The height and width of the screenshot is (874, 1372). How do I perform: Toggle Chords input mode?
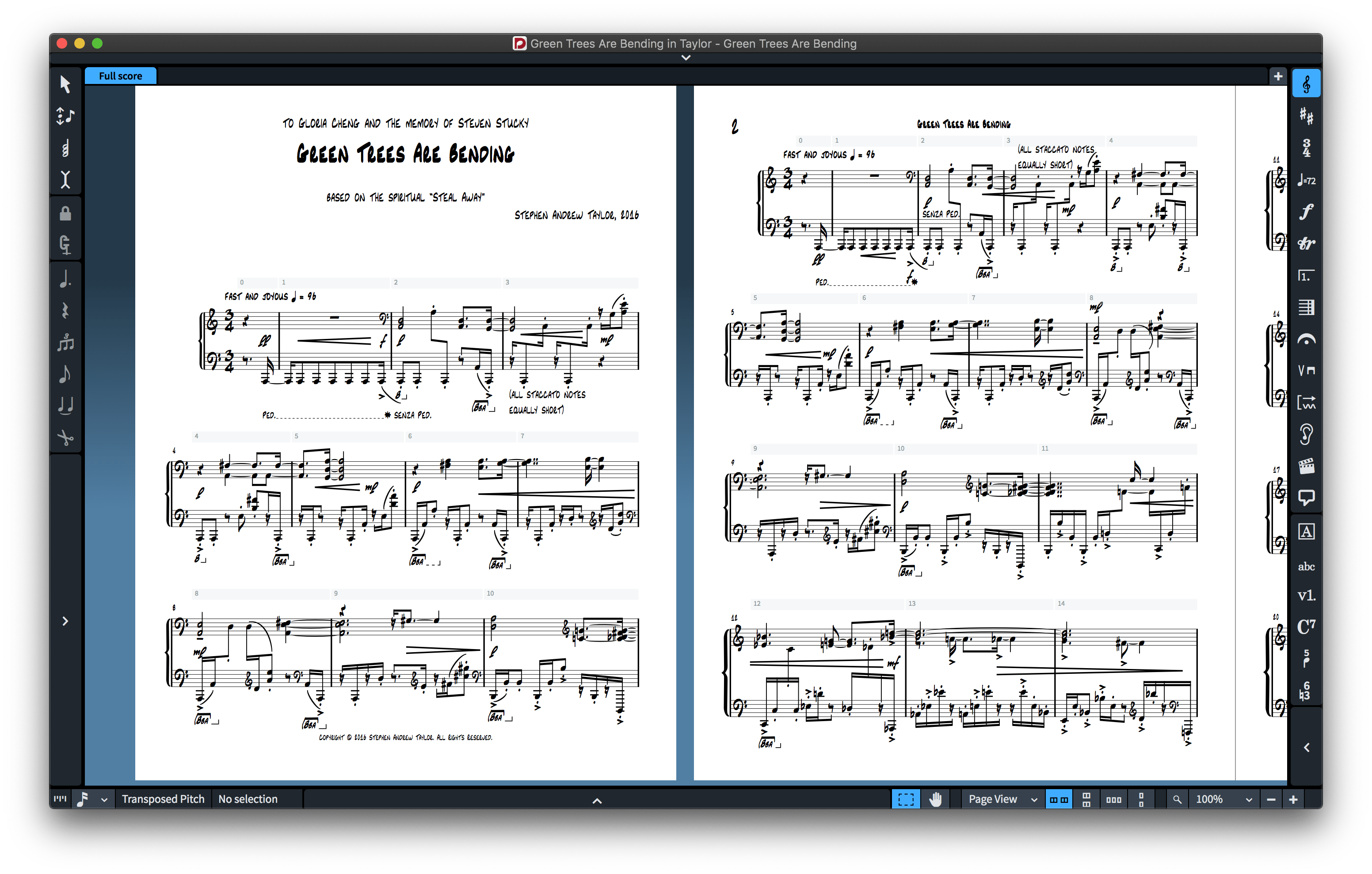tap(65, 148)
